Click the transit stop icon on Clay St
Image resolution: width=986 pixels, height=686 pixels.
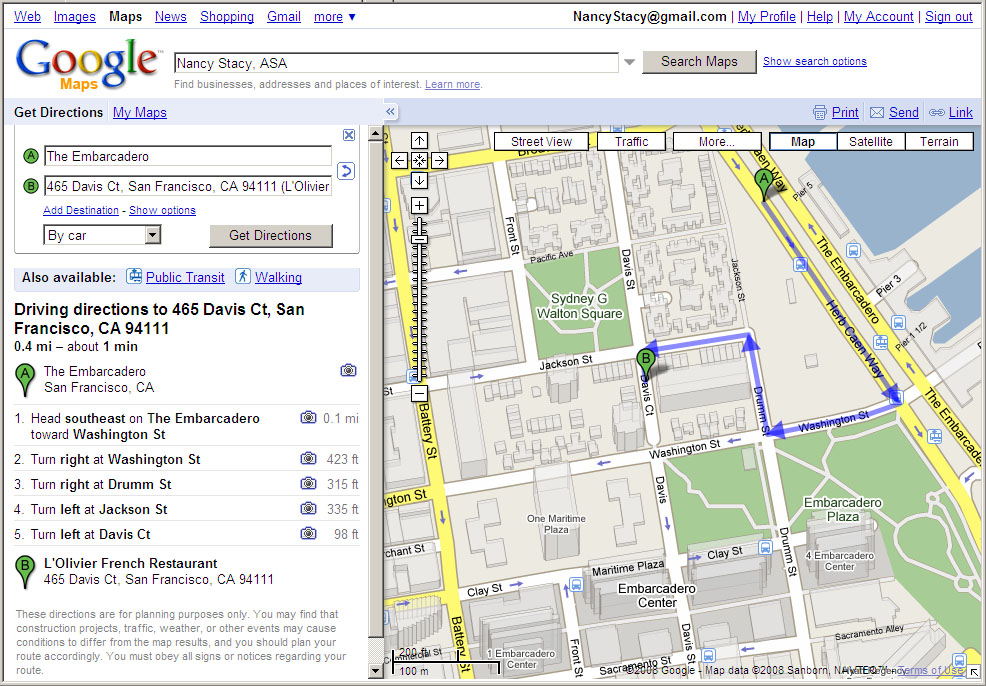click(x=765, y=547)
